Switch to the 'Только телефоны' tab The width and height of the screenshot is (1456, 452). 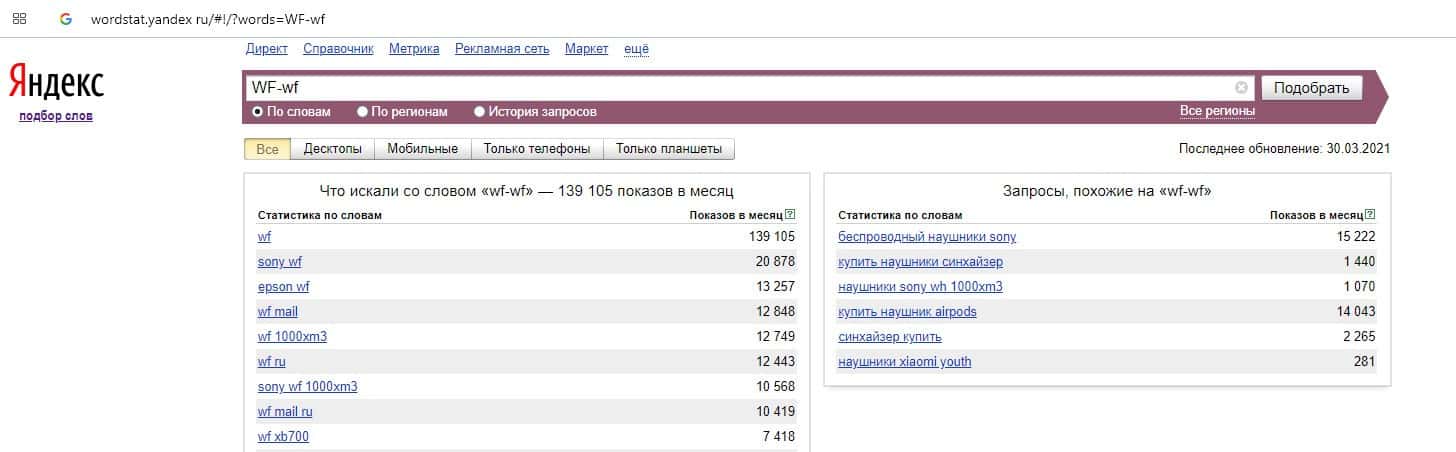click(537, 149)
